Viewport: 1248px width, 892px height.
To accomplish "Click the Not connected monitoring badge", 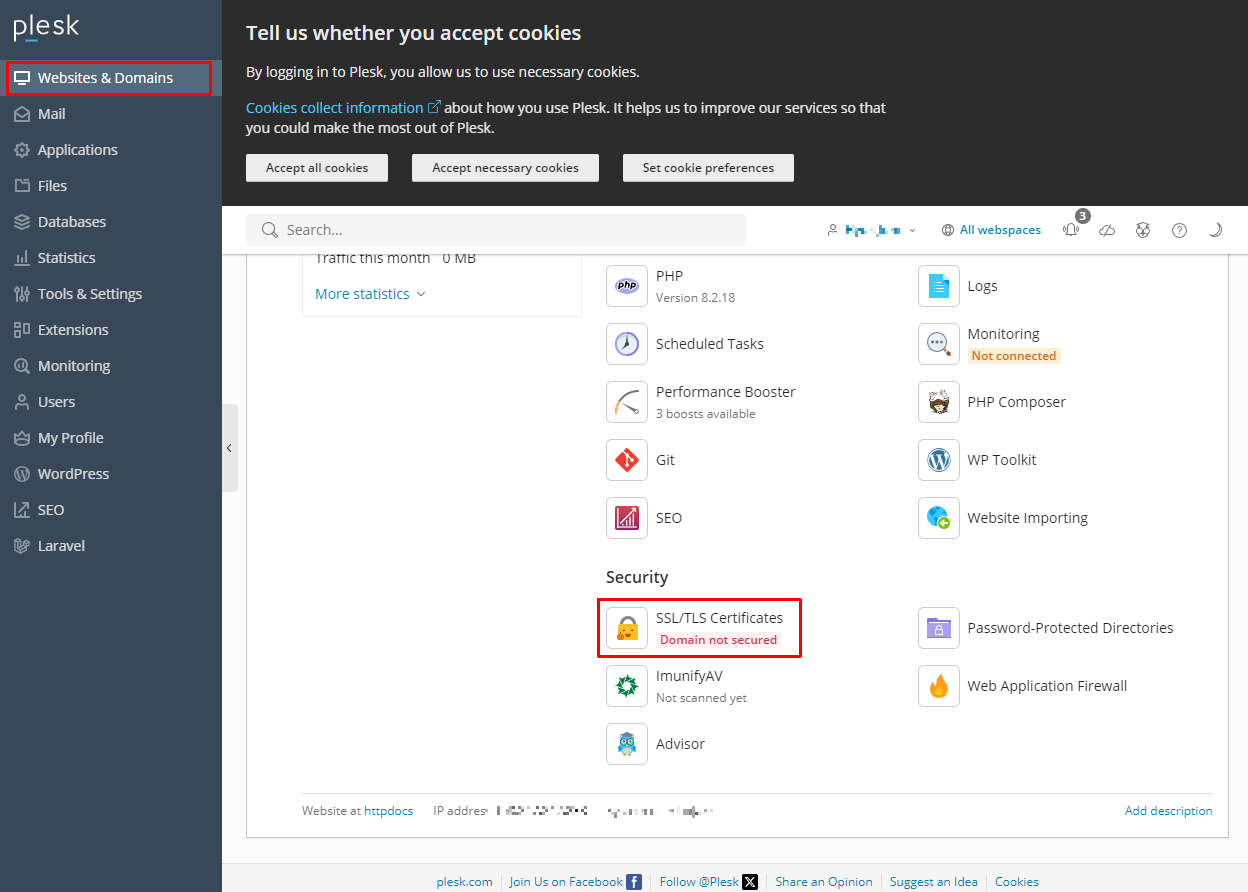I will (x=1014, y=356).
